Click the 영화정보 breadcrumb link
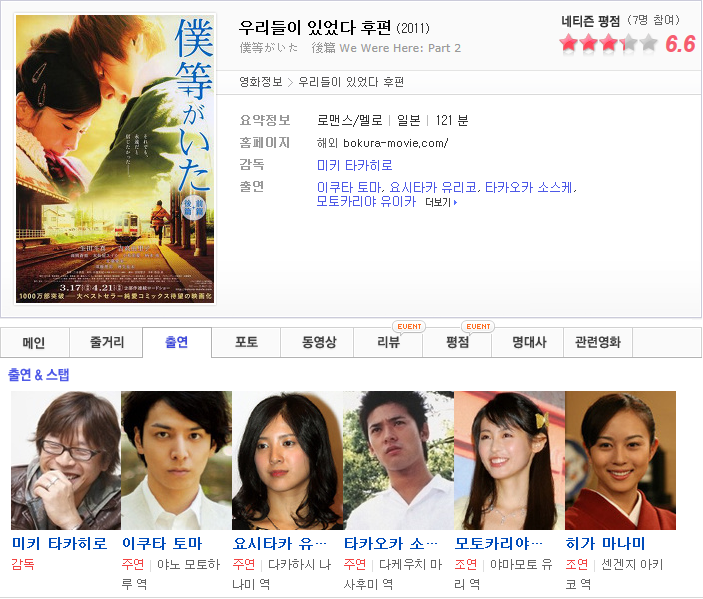Screen dimensions: 703x599 coord(260,82)
